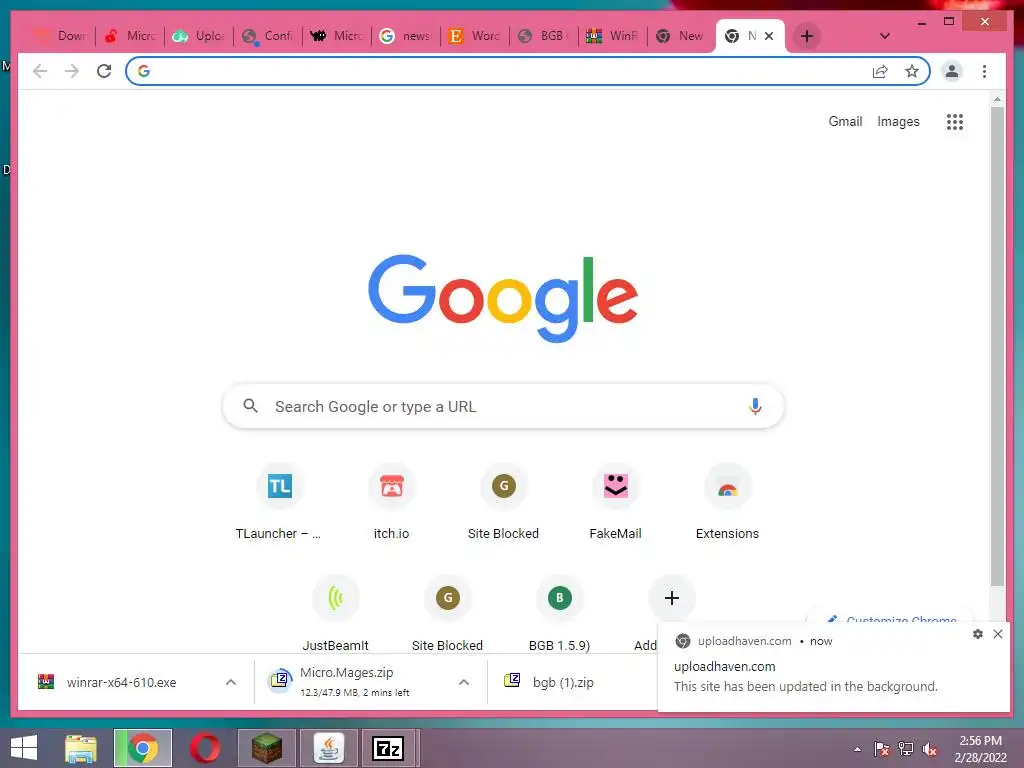The height and width of the screenshot is (768, 1024).
Task: Click the taskbar clock showing 2:56 PM
Action: click(x=980, y=749)
